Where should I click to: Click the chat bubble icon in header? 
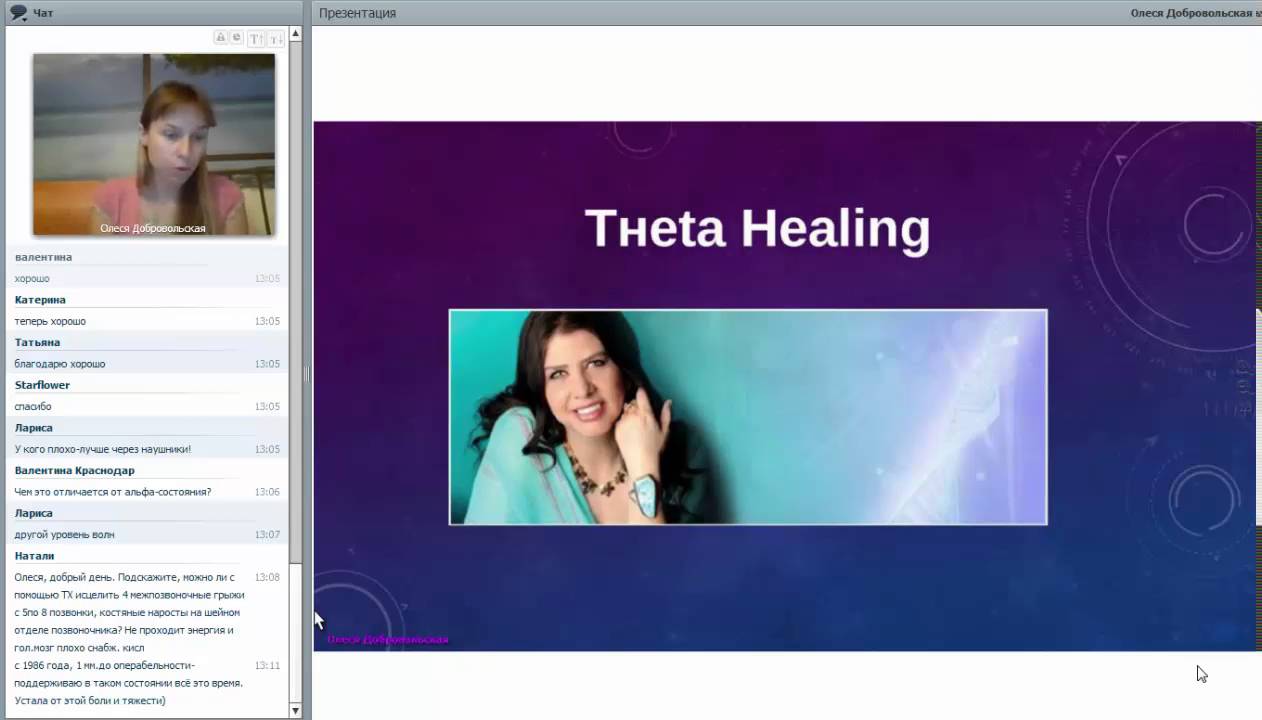(x=18, y=12)
